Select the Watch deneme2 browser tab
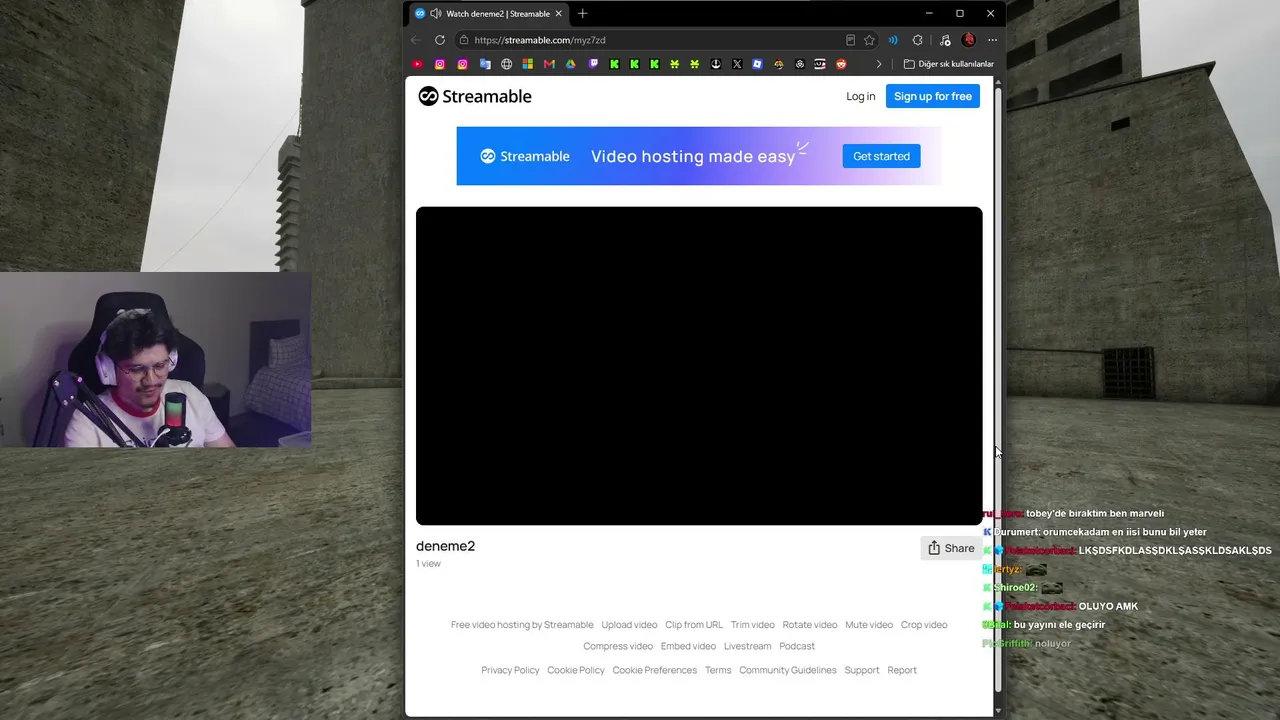Image resolution: width=1280 pixels, height=720 pixels. point(490,14)
